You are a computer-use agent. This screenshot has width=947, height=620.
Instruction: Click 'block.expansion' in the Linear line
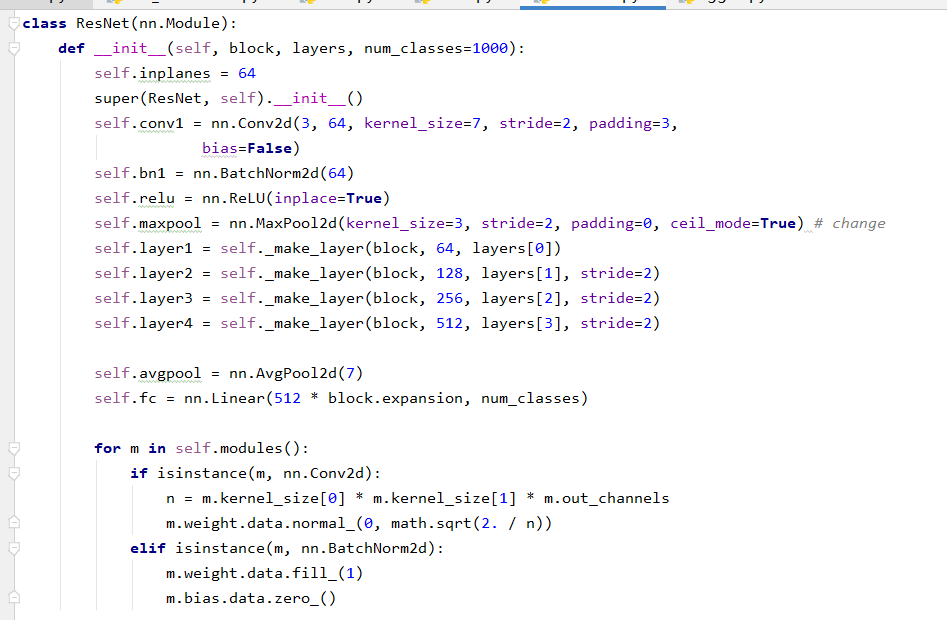[396, 398]
